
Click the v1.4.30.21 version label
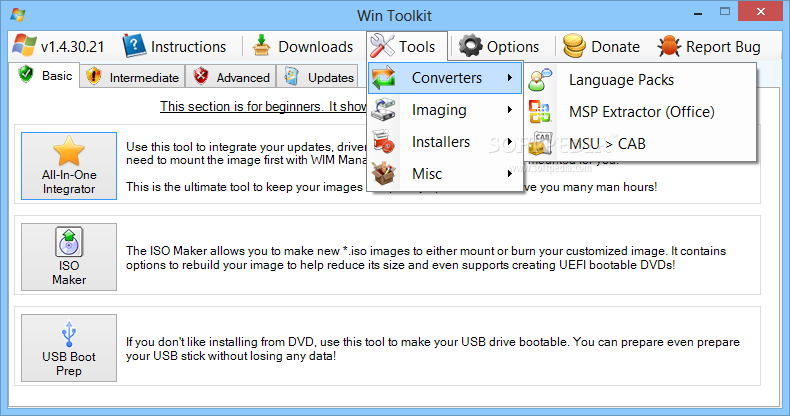pyautogui.click(x=73, y=47)
